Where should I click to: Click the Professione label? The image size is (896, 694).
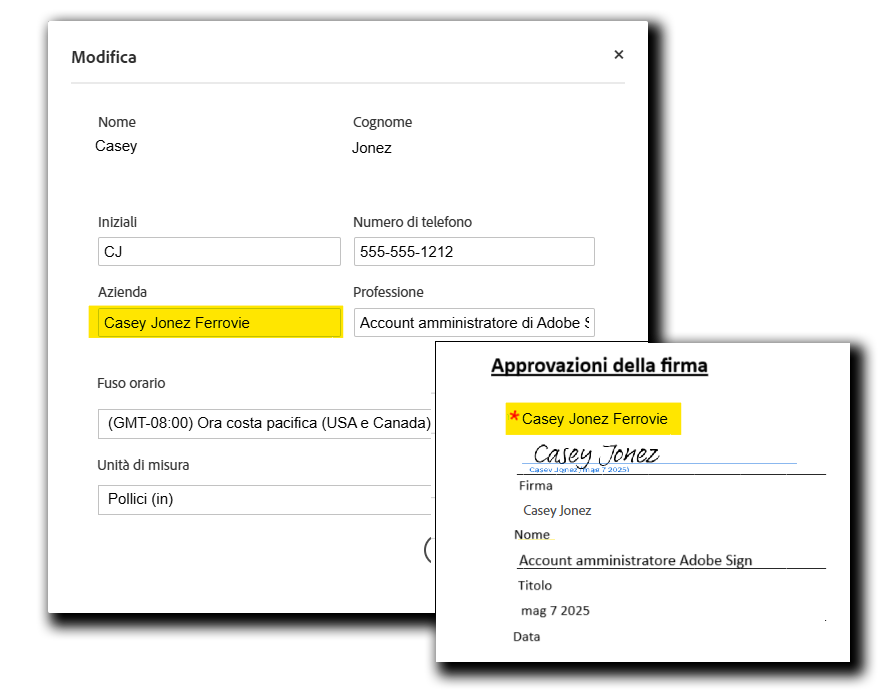pos(388,292)
